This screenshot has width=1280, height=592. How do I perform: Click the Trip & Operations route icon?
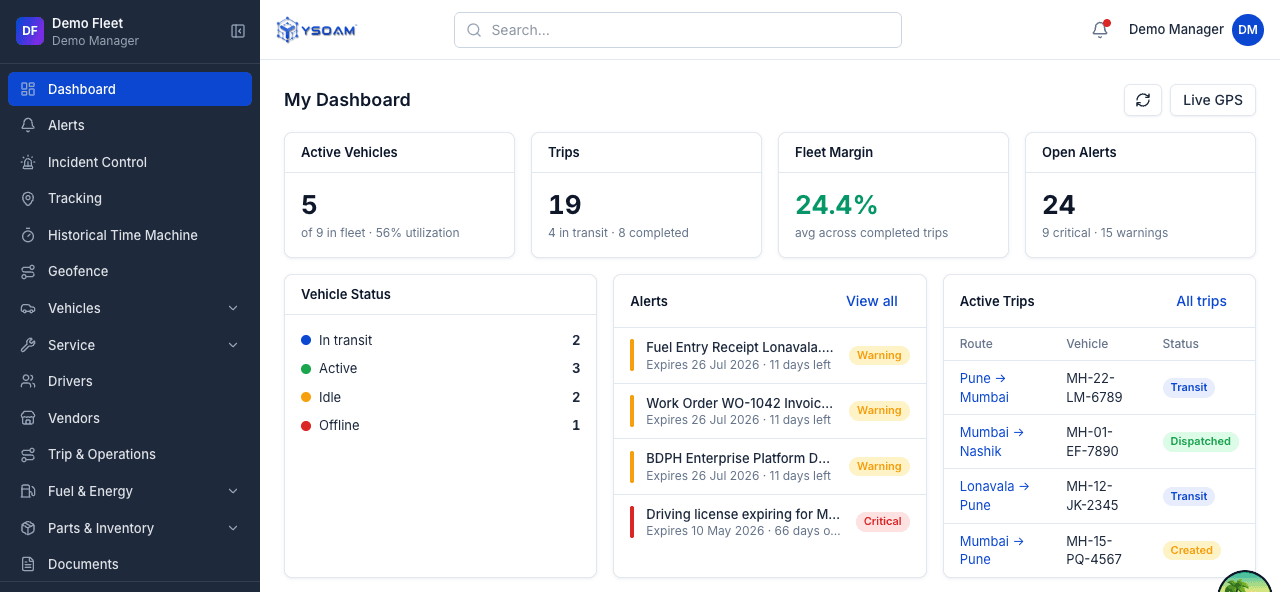[x=28, y=454]
